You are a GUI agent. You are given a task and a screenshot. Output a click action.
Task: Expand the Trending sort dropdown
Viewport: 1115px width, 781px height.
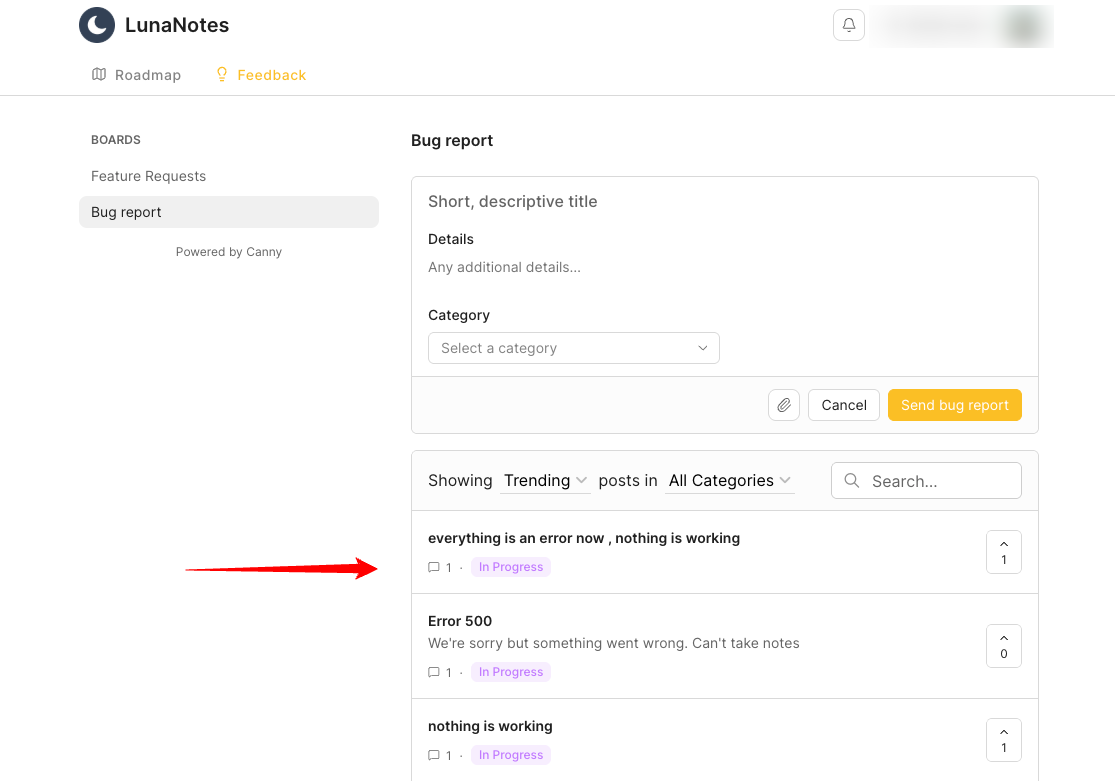(546, 481)
